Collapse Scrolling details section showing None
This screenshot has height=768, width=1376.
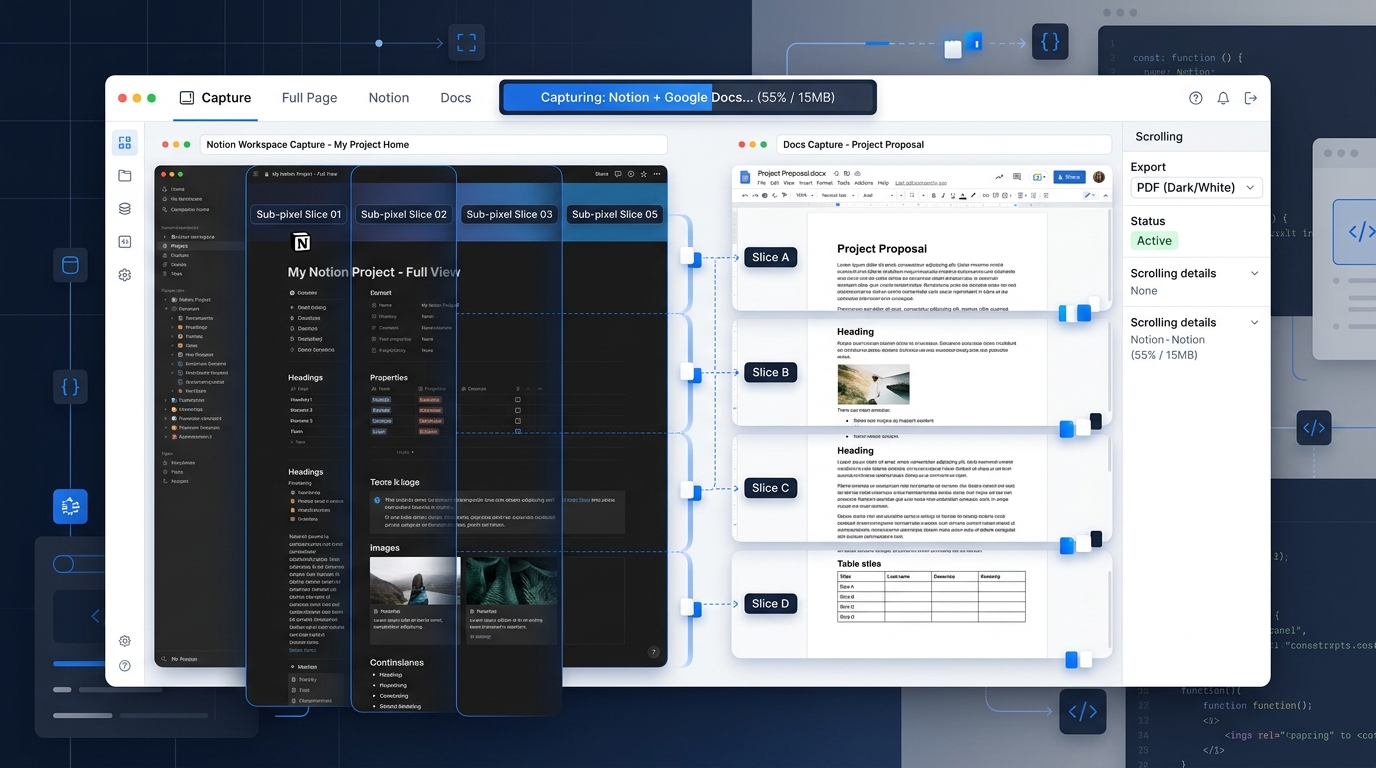coord(1254,273)
